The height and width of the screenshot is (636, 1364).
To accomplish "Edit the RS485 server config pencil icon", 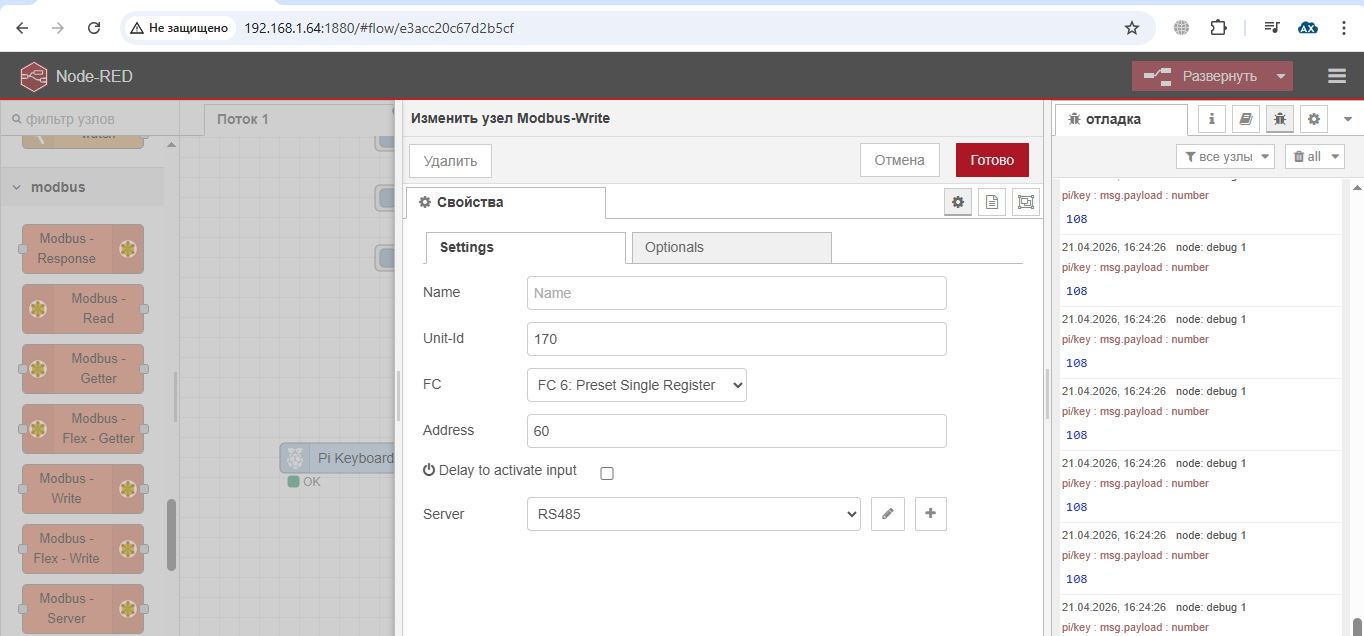I will pos(887,514).
